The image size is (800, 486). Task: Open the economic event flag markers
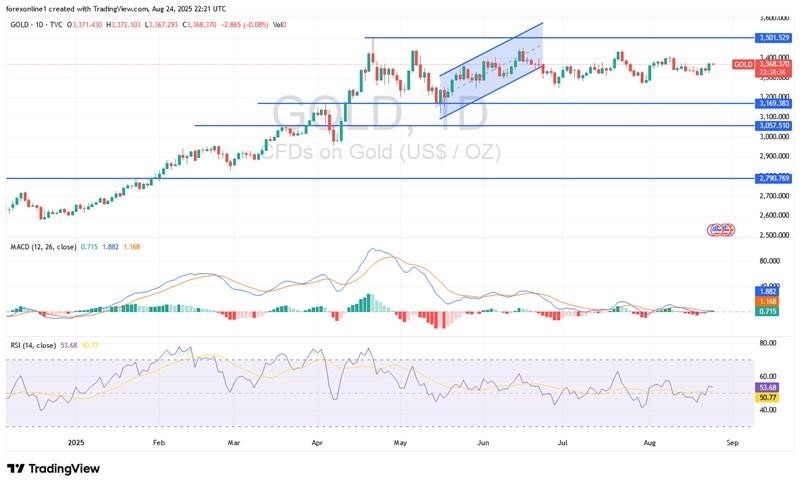point(721,229)
